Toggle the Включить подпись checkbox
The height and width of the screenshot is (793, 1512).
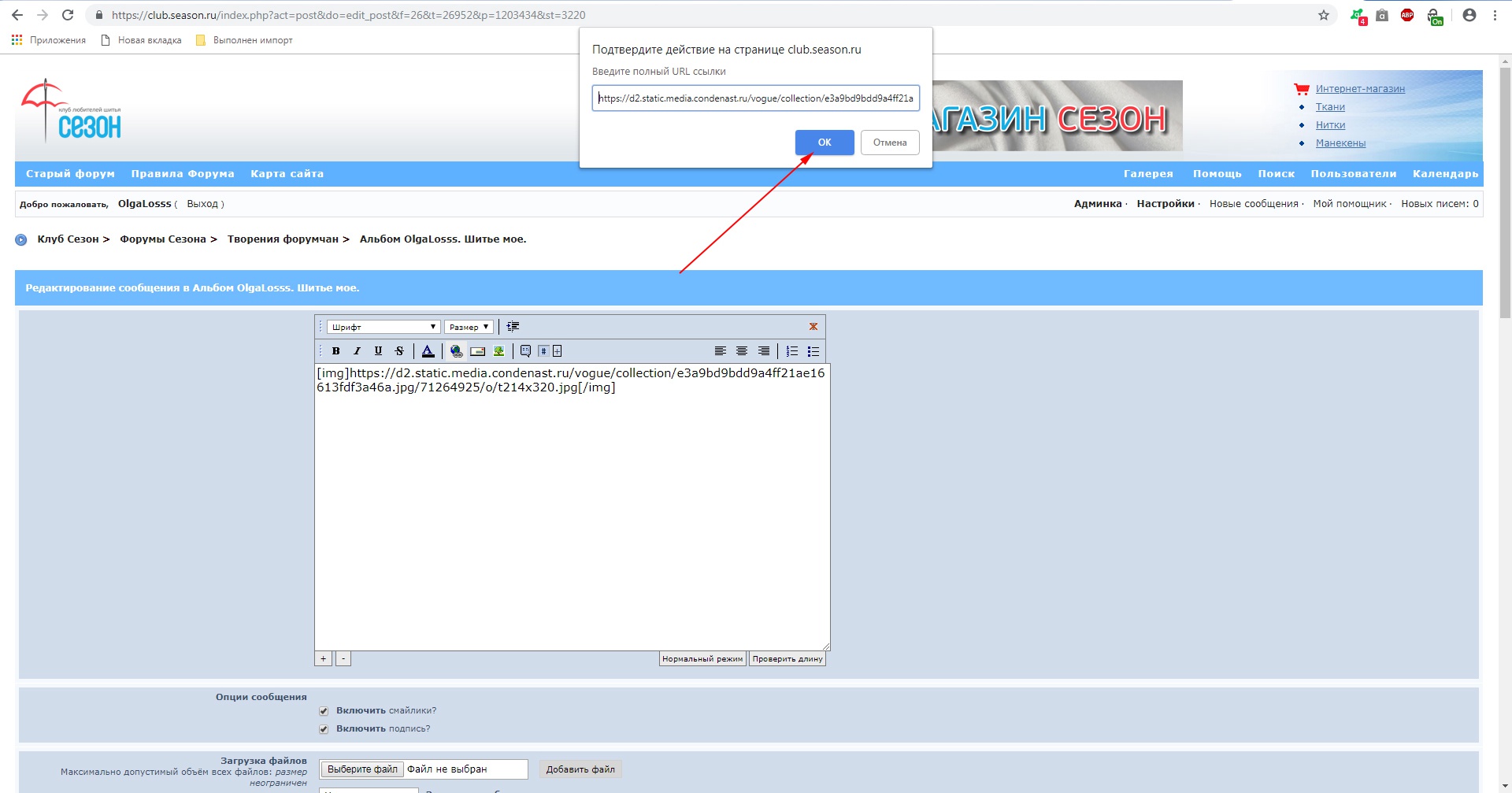(x=324, y=729)
